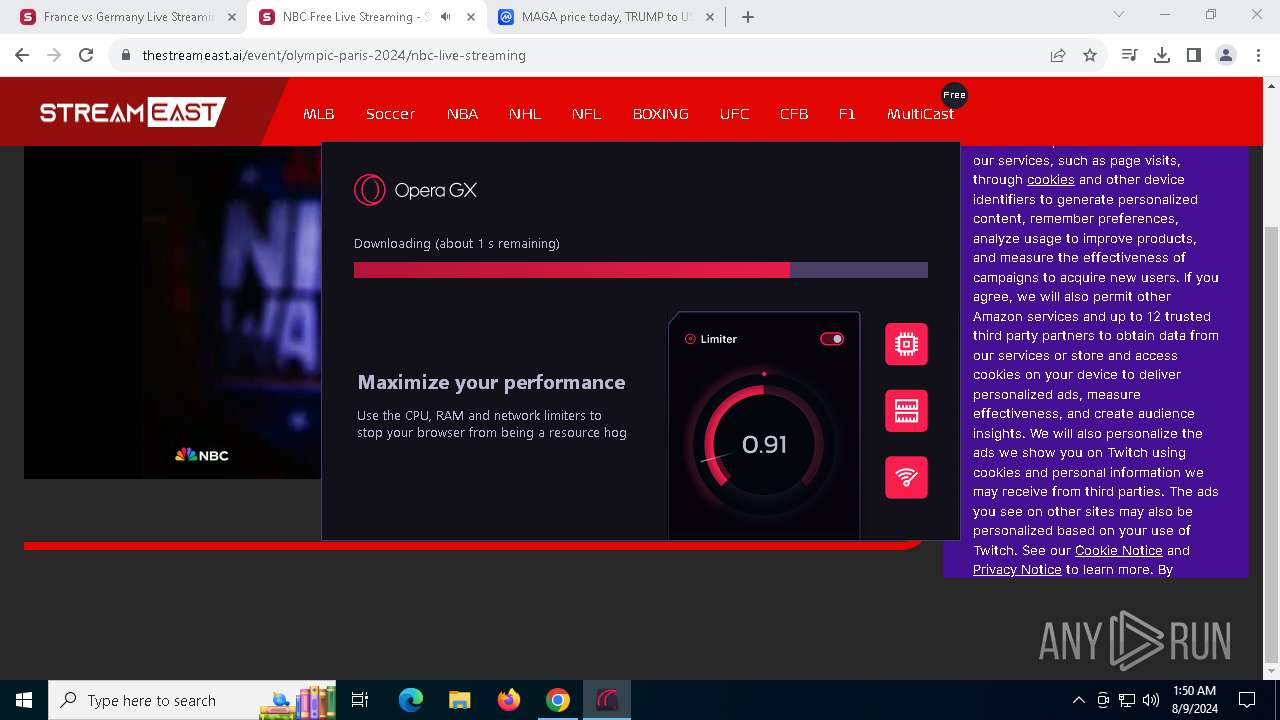Toggle the Chrome side panel
The width and height of the screenshot is (1280, 720).
point(1194,55)
